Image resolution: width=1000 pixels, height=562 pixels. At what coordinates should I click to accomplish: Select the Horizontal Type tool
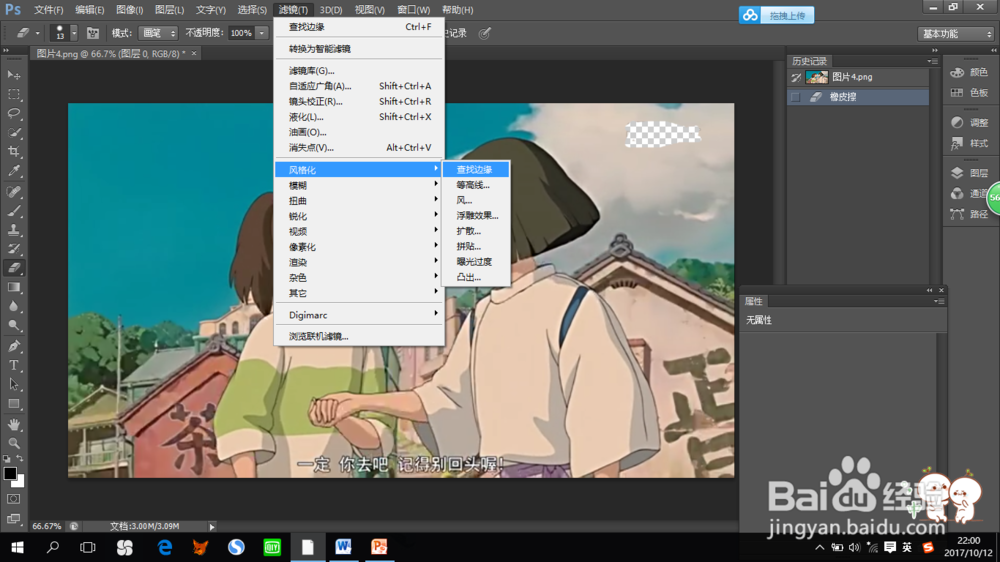click(x=13, y=366)
